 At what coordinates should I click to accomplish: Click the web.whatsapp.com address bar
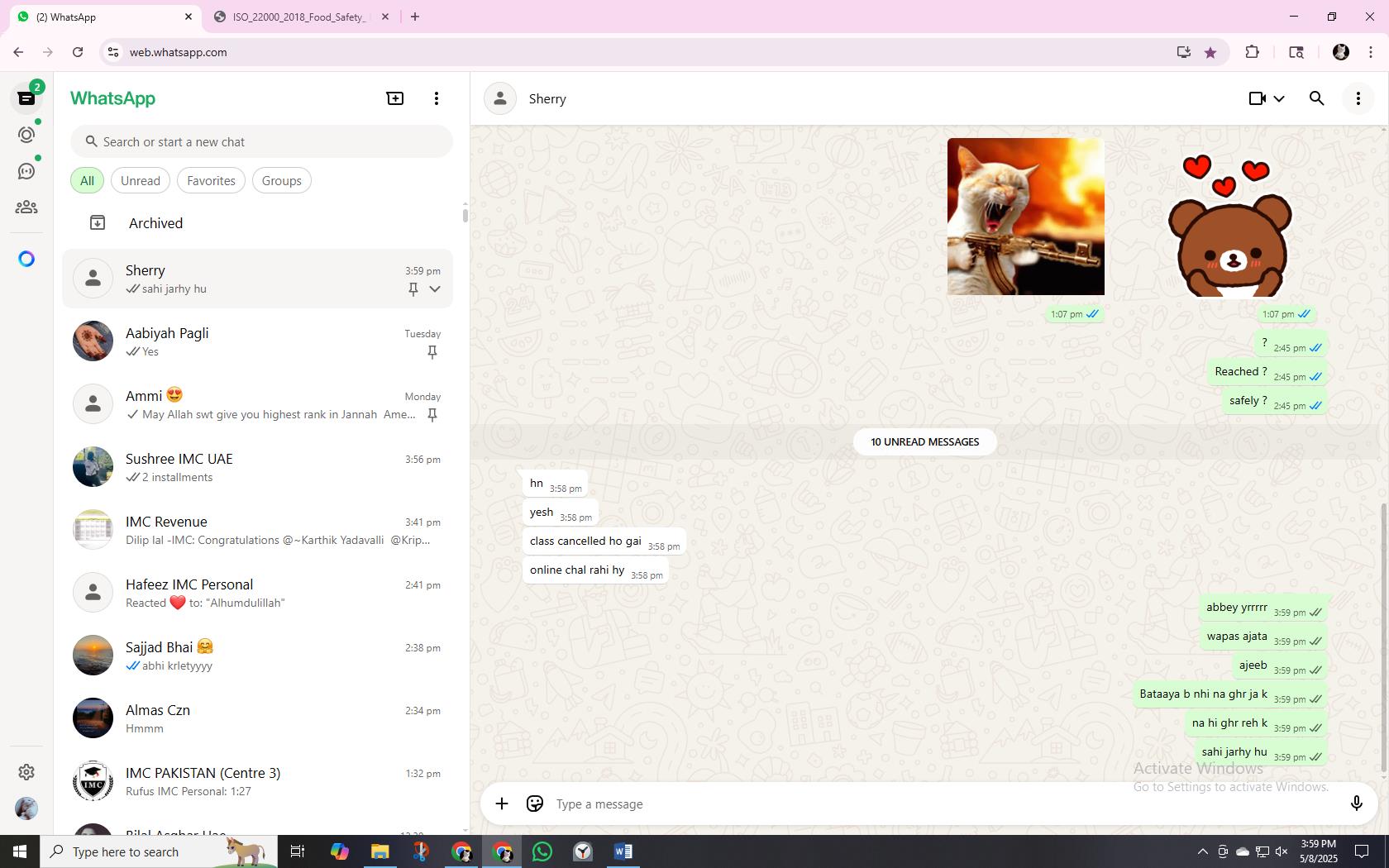click(x=645, y=52)
